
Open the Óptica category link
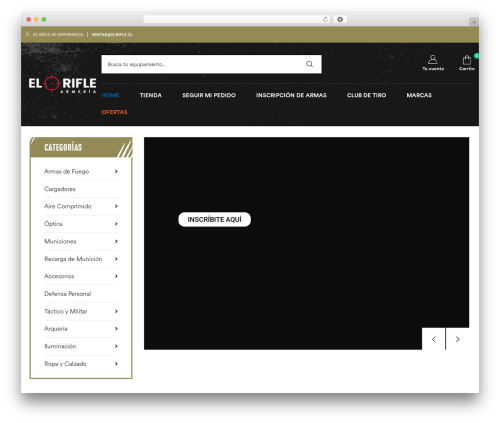(53, 224)
